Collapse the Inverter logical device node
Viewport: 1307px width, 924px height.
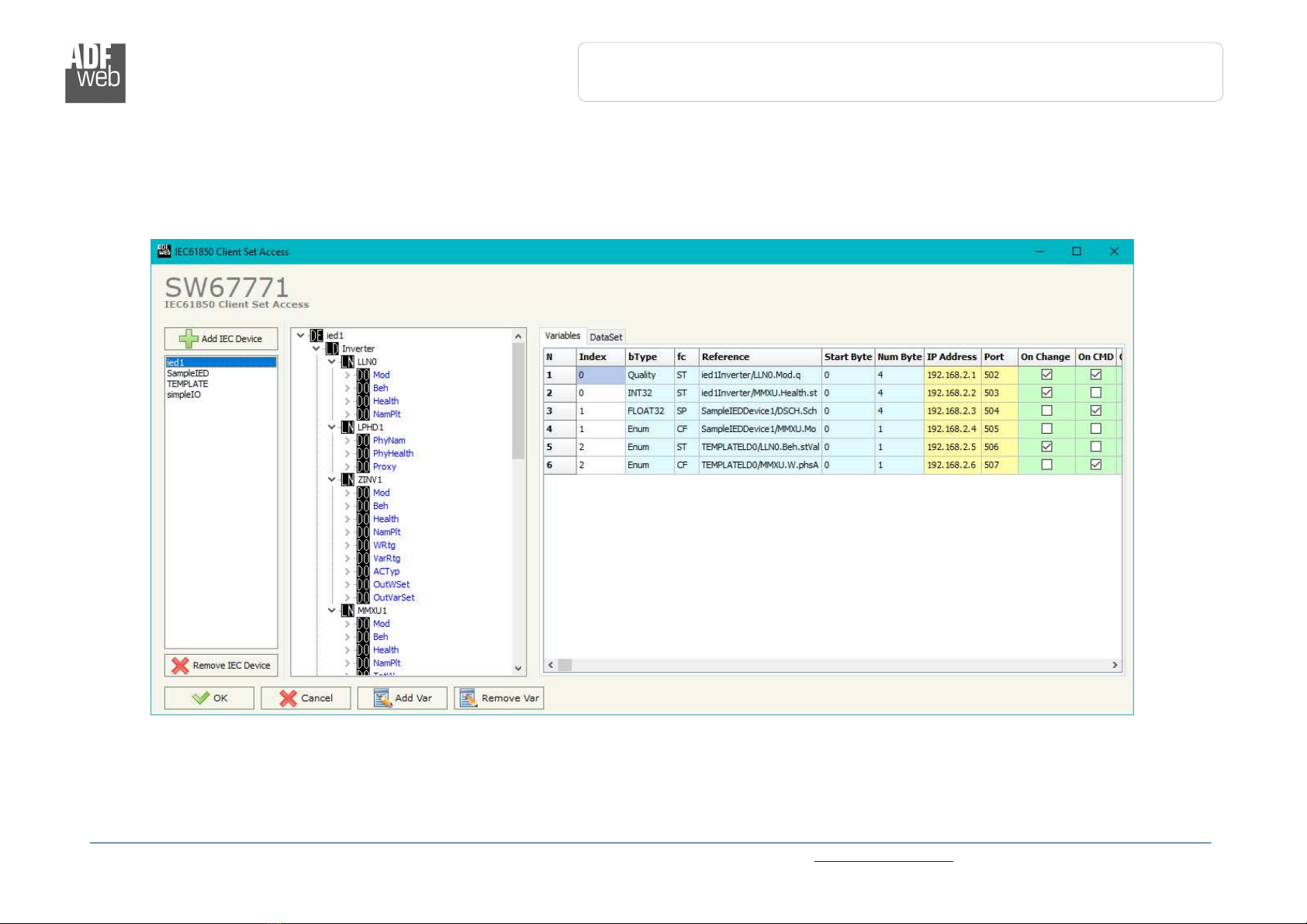[x=316, y=349]
